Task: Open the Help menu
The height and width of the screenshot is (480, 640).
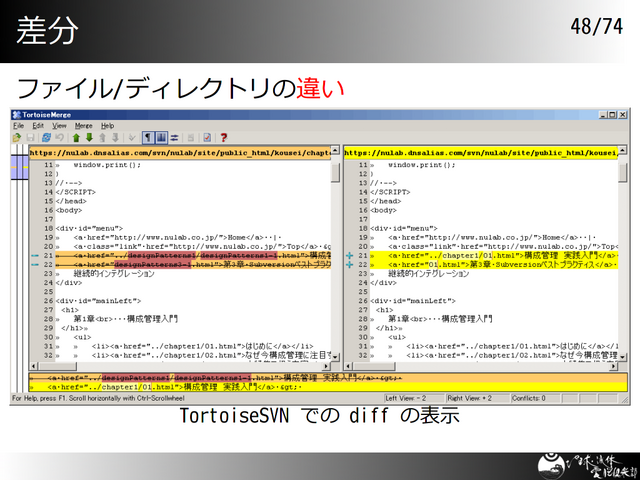Action: pos(107,126)
